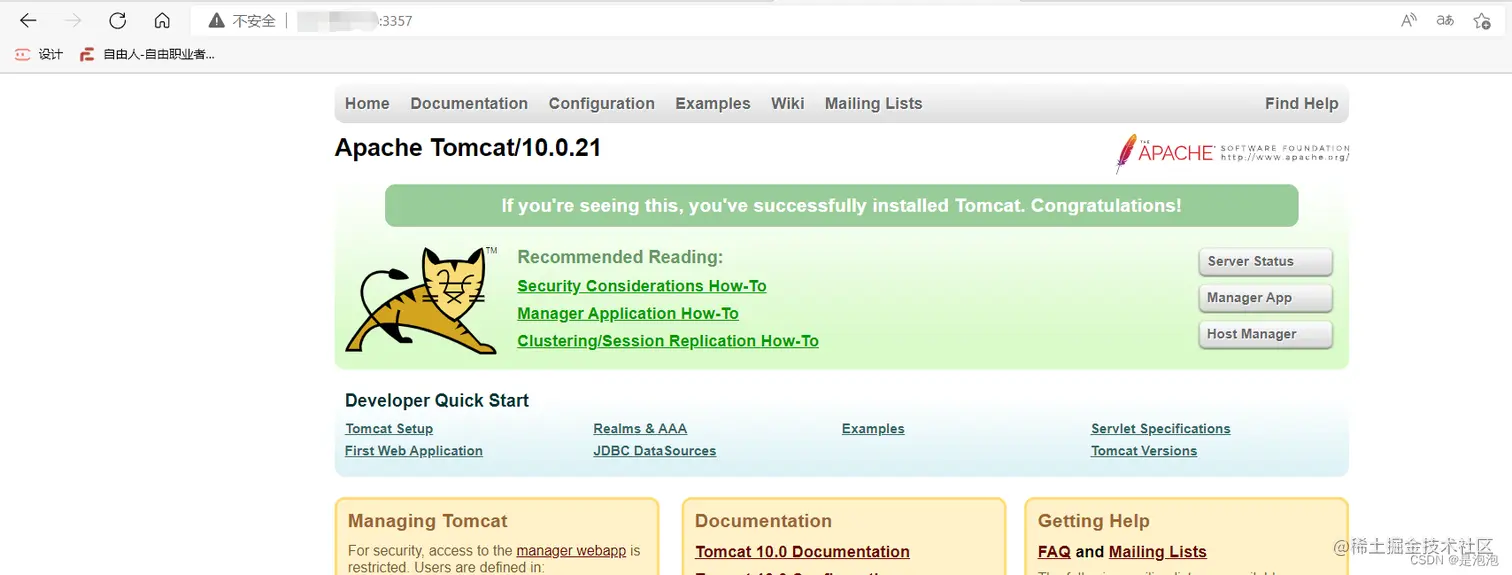Open the Documentation nav item
1512x575 pixels.
click(x=469, y=104)
